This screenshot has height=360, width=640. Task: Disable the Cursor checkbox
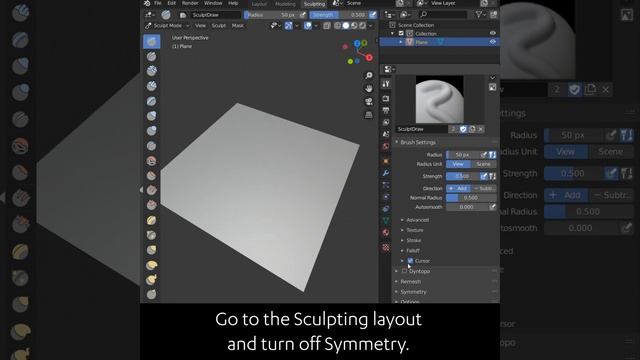[x=410, y=260]
